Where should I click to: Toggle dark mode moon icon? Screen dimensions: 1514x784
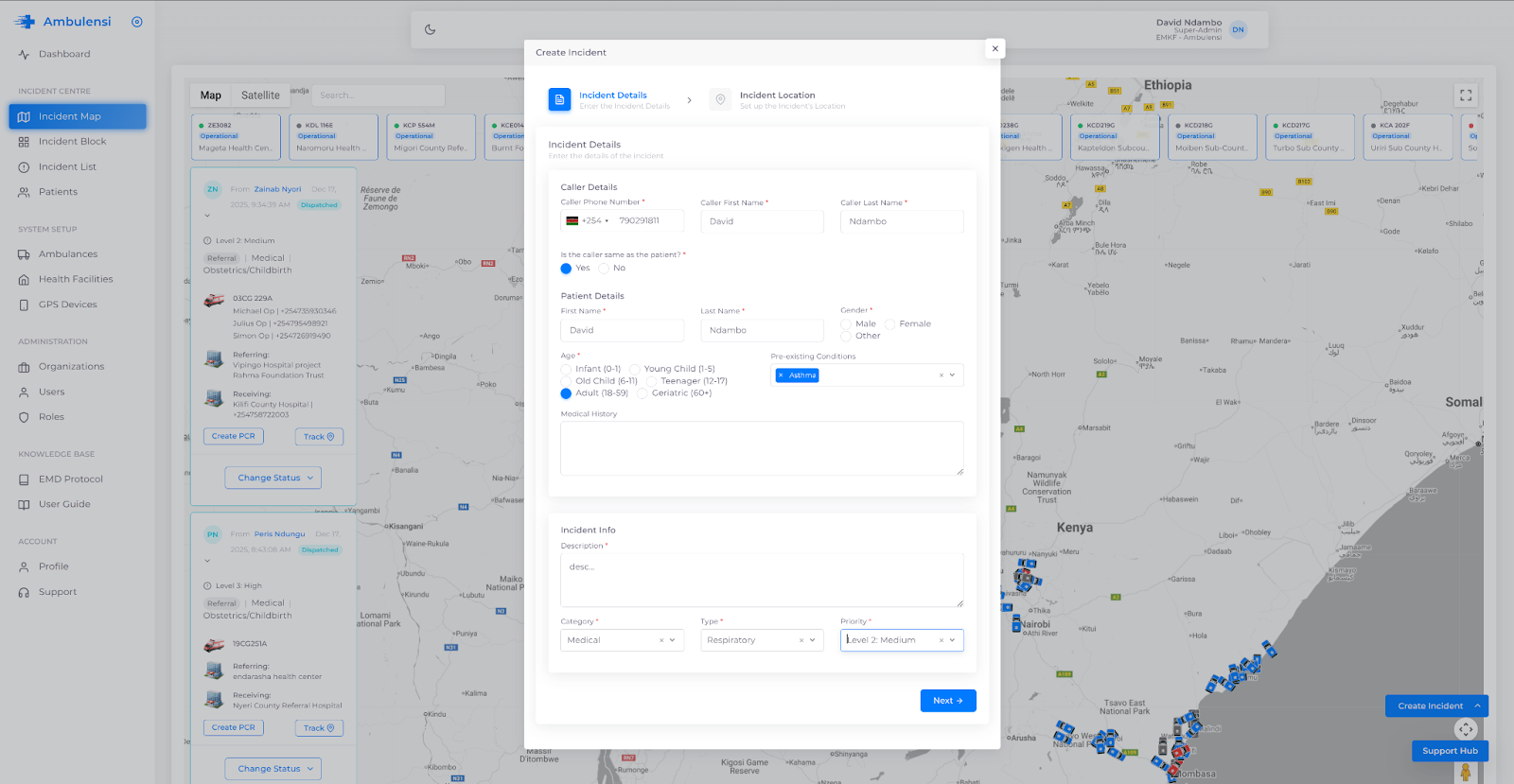(x=430, y=29)
